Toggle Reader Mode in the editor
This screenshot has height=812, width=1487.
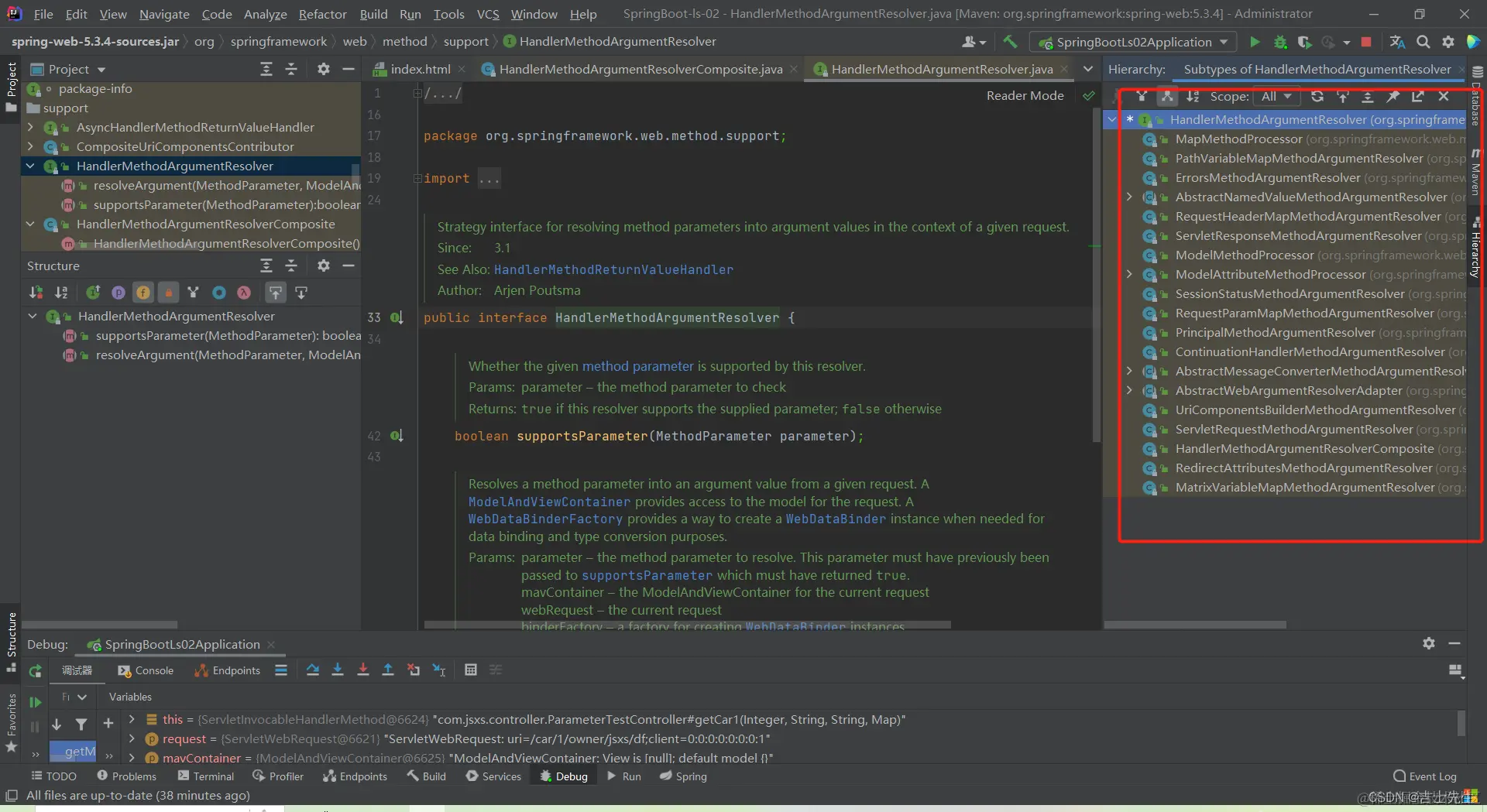coord(1025,95)
